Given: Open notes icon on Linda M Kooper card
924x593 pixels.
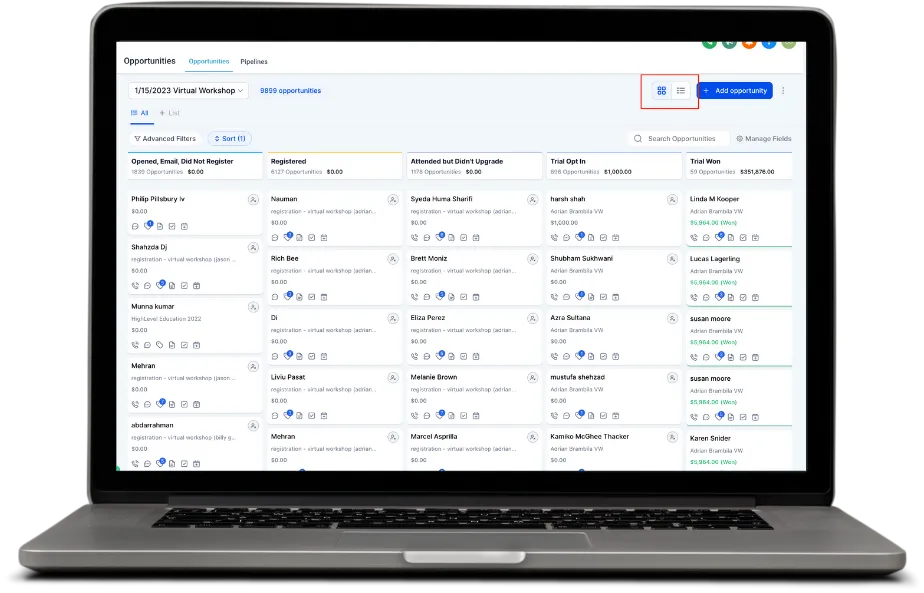Looking at the screenshot, I should (731, 238).
